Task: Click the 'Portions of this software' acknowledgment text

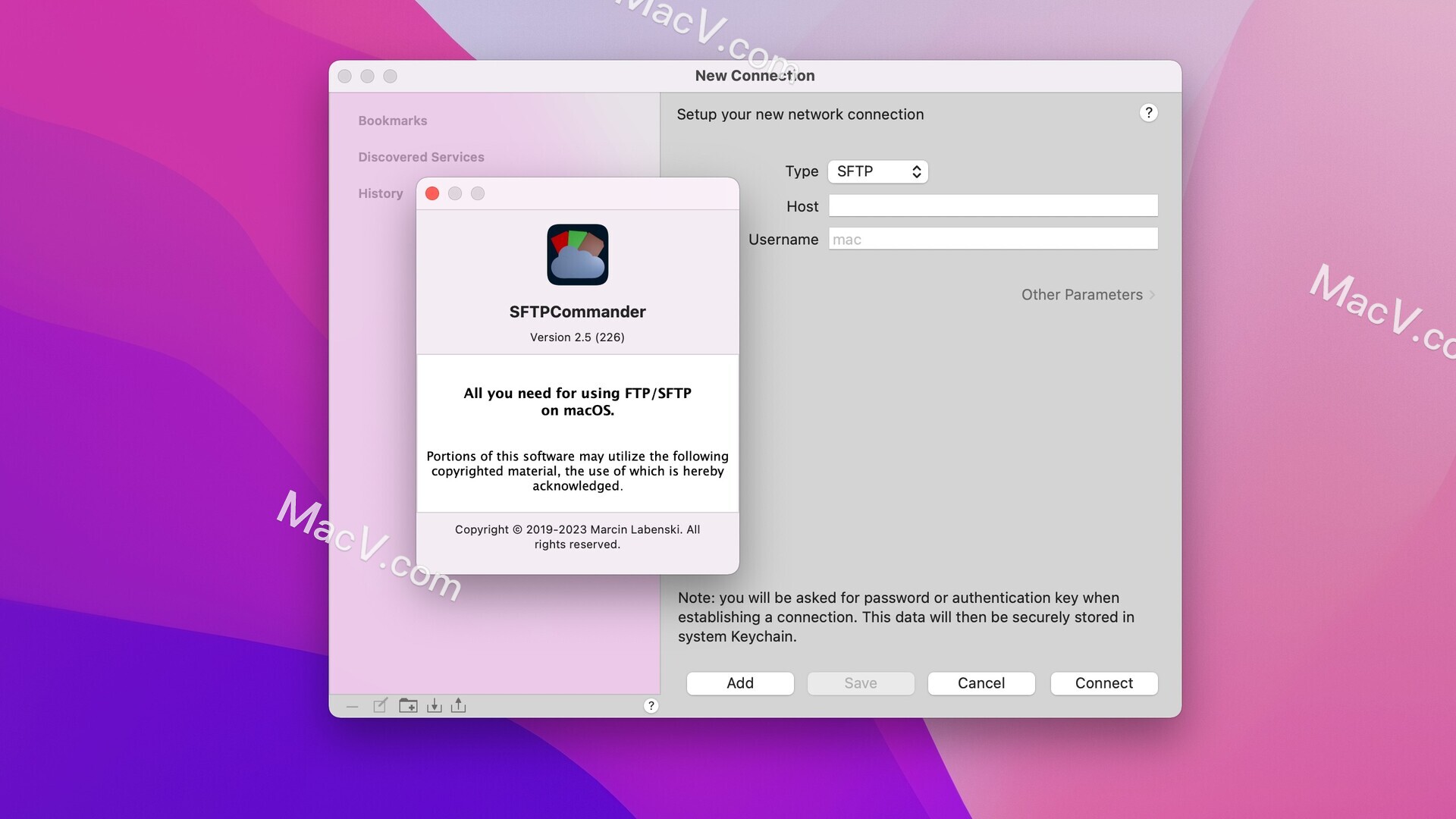Action: (x=577, y=471)
